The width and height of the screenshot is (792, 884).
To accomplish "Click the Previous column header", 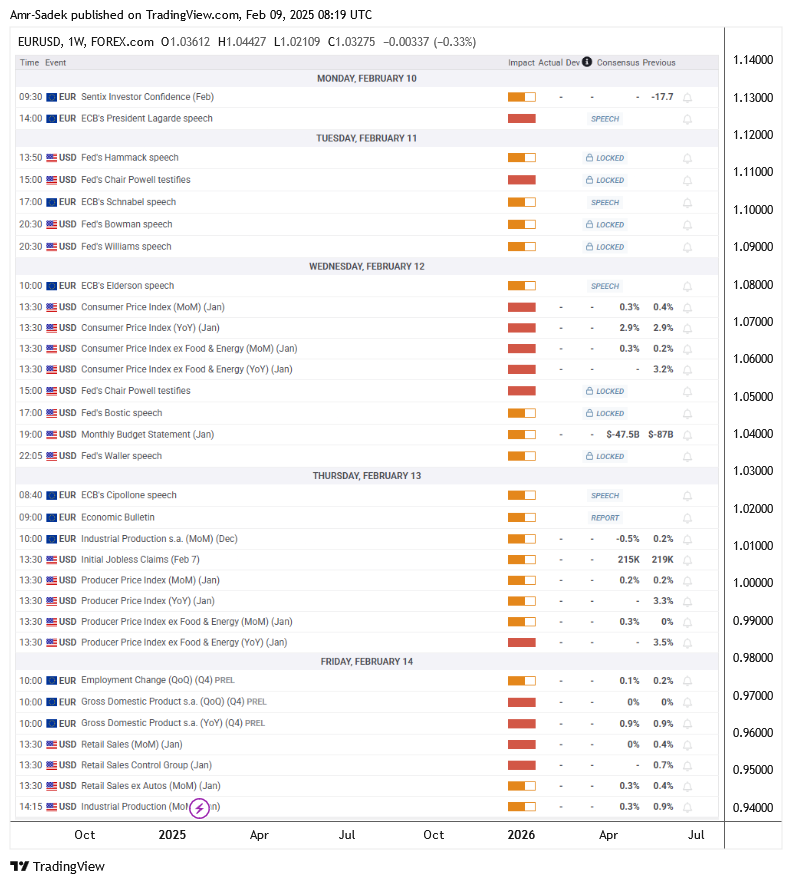I will tap(659, 63).
